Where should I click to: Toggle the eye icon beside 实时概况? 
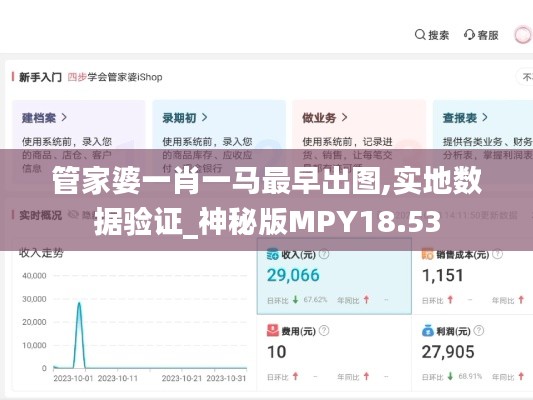click(73, 215)
